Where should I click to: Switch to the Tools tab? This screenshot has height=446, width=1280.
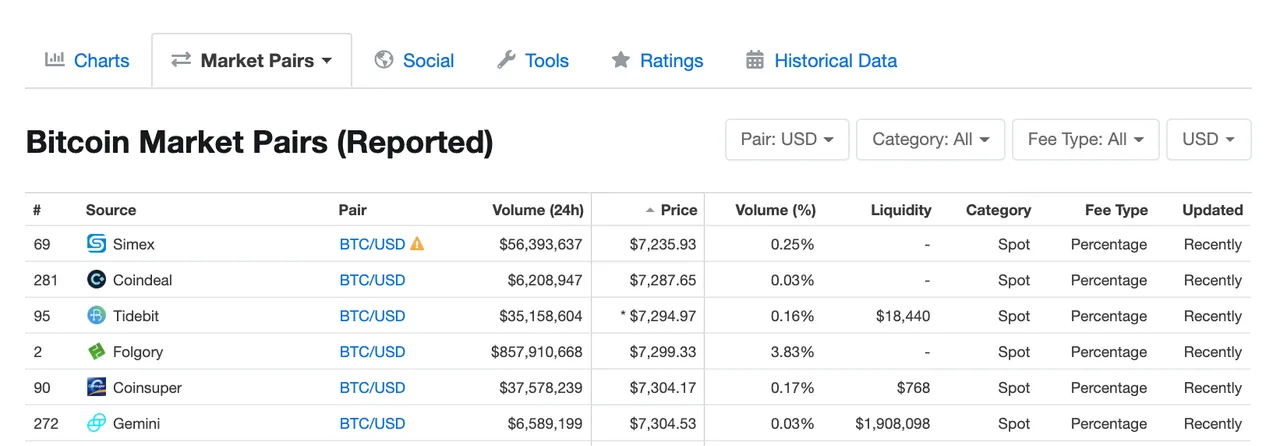point(533,61)
